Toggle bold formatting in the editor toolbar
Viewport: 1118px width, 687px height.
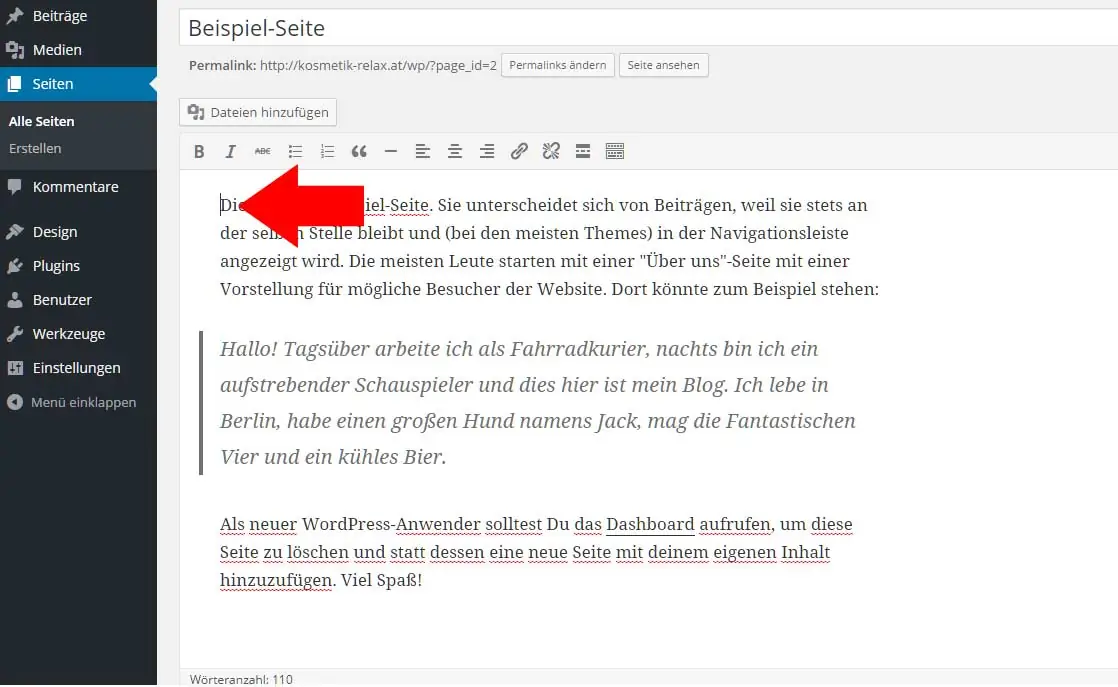pos(199,151)
